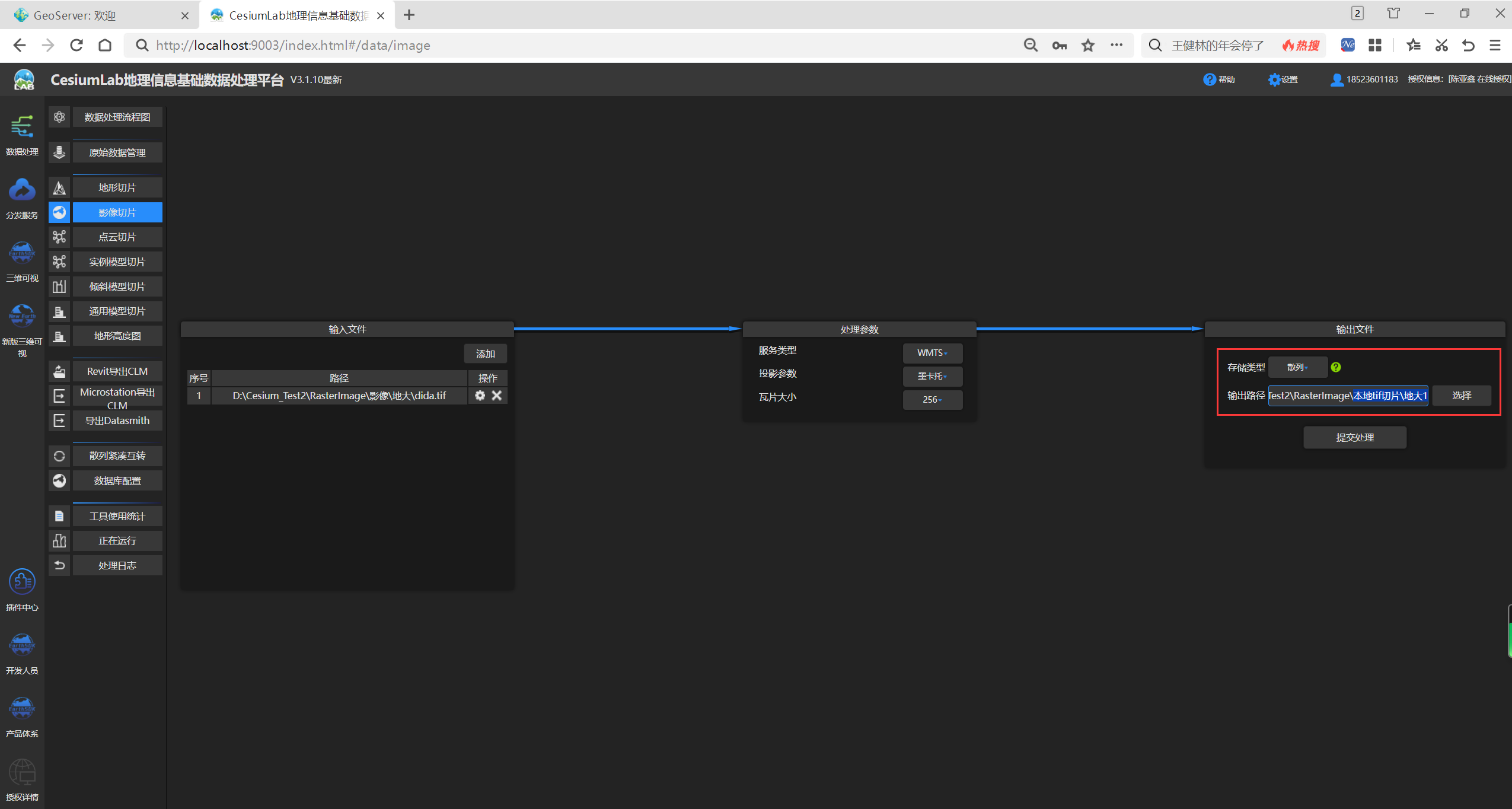Go back with the browser back arrow
Viewport: 1512px width, 809px height.
click(x=20, y=45)
